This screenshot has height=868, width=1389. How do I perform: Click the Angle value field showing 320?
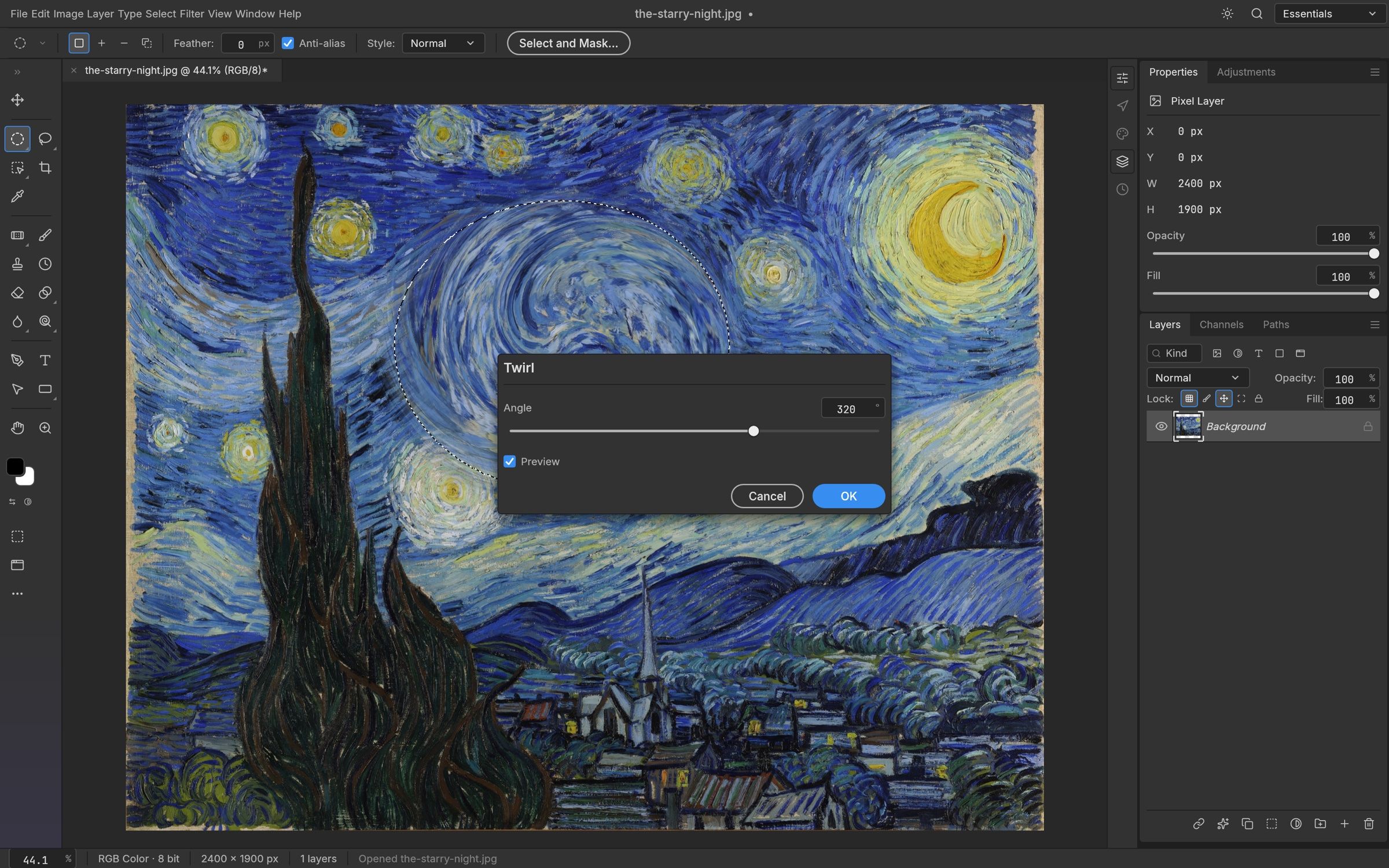[x=852, y=409]
